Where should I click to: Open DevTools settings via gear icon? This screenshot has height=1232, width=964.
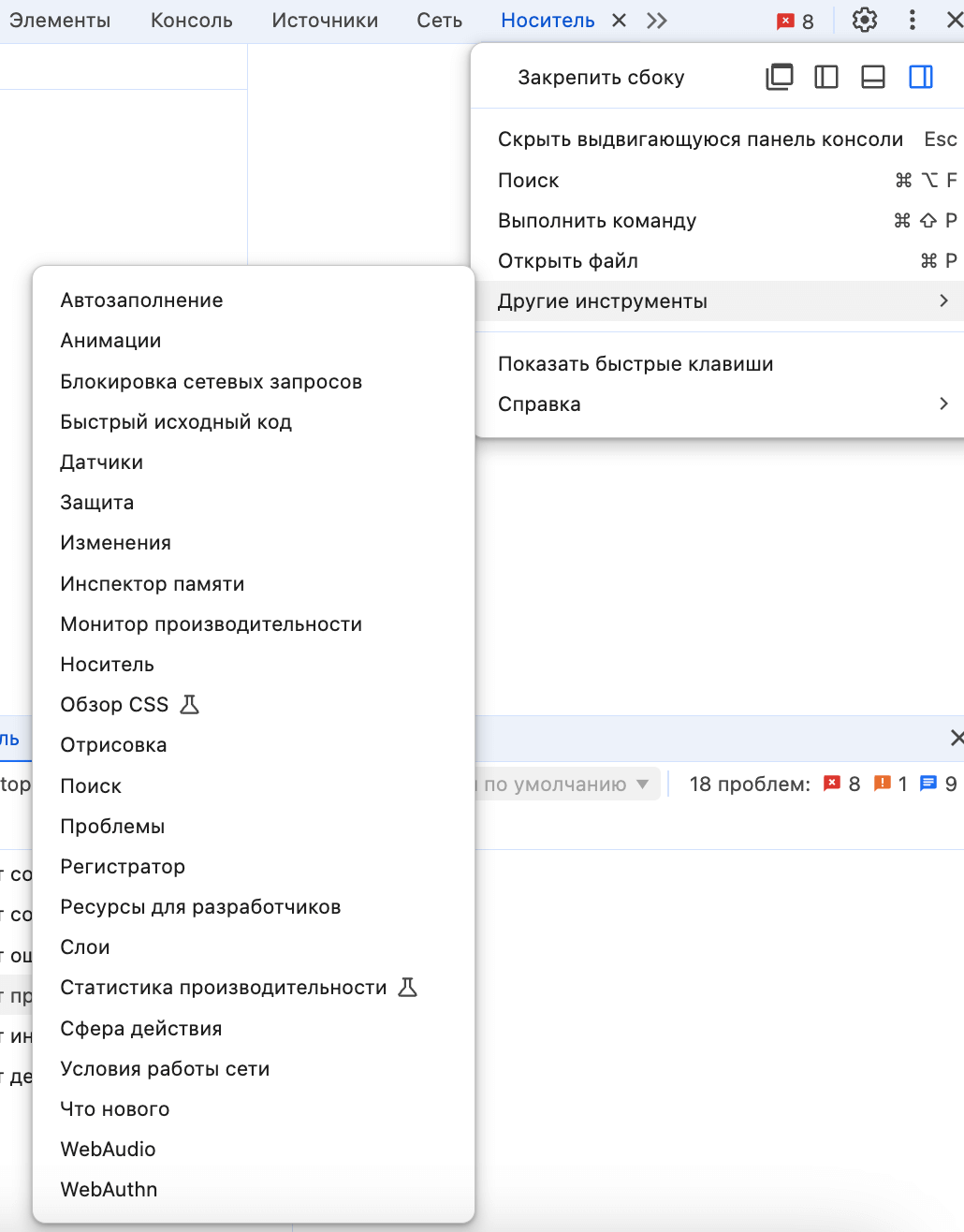point(864,19)
